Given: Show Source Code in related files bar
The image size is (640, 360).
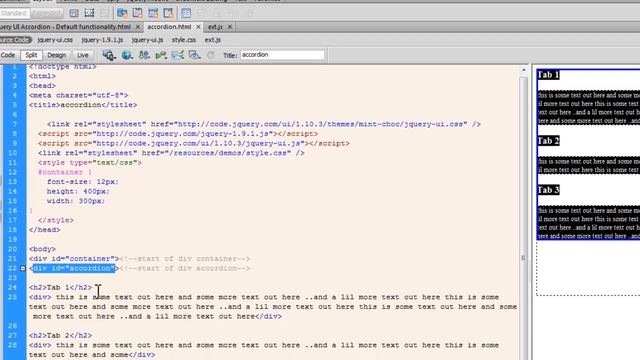Looking at the screenshot, I should [x=16, y=40].
